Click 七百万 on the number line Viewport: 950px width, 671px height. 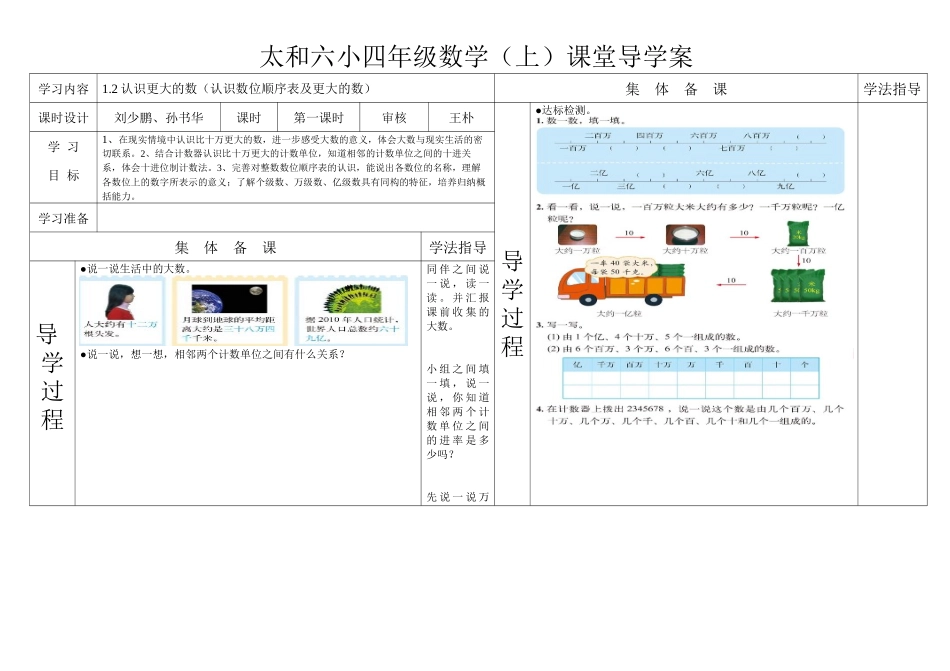coord(732,148)
